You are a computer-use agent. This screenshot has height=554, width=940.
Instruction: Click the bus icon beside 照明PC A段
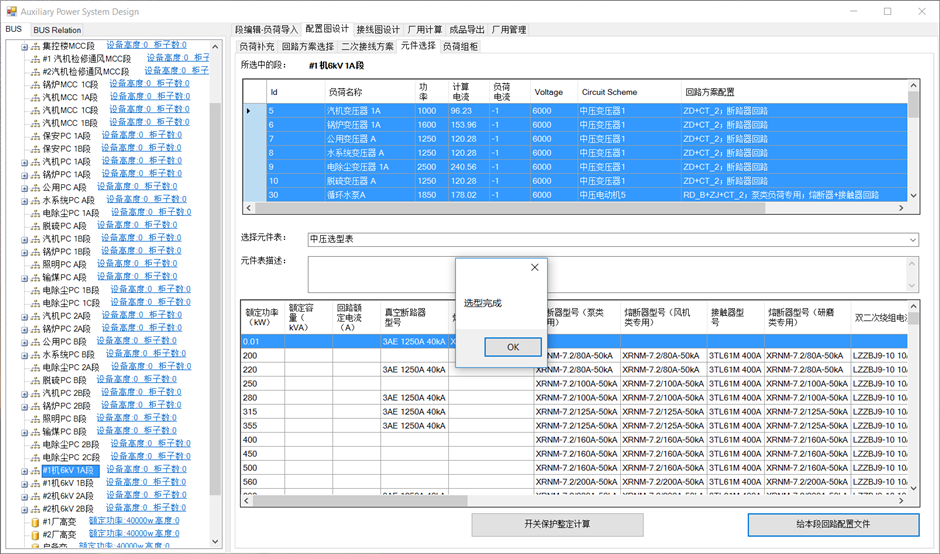pos(35,264)
